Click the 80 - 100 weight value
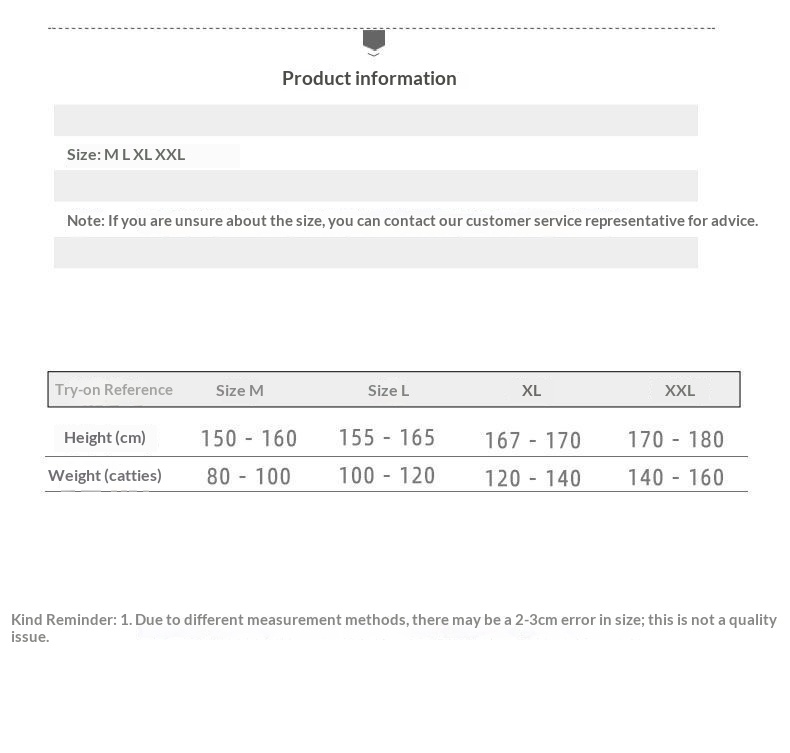Image resolution: width=790 pixels, height=753 pixels. (x=249, y=477)
